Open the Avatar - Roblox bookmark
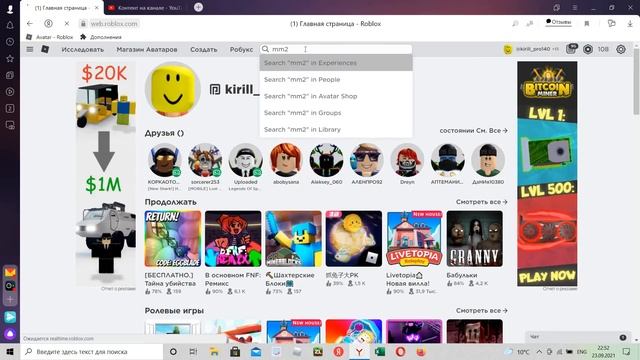 49,37
